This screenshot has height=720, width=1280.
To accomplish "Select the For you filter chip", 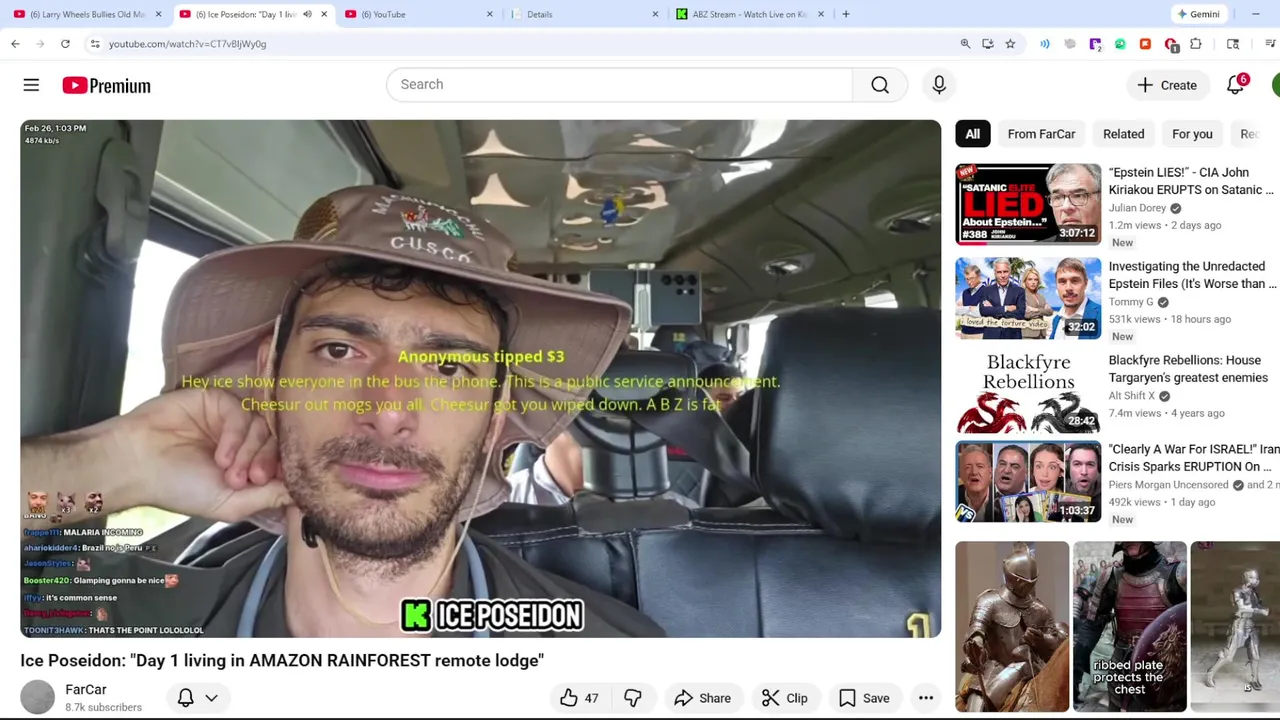I will pyautogui.click(x=1192, y=134).
